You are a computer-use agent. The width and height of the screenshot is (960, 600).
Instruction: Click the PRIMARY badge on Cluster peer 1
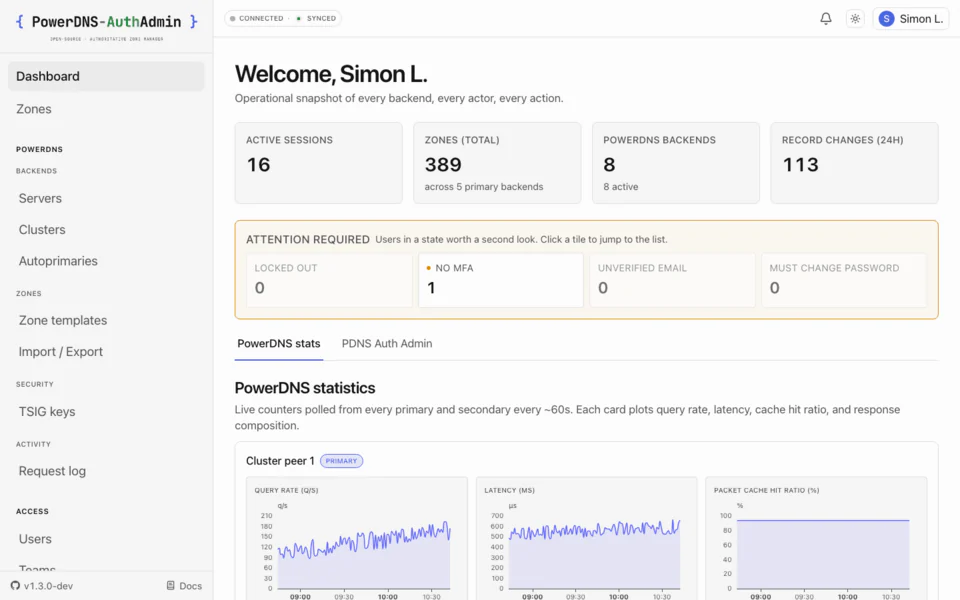341,460
